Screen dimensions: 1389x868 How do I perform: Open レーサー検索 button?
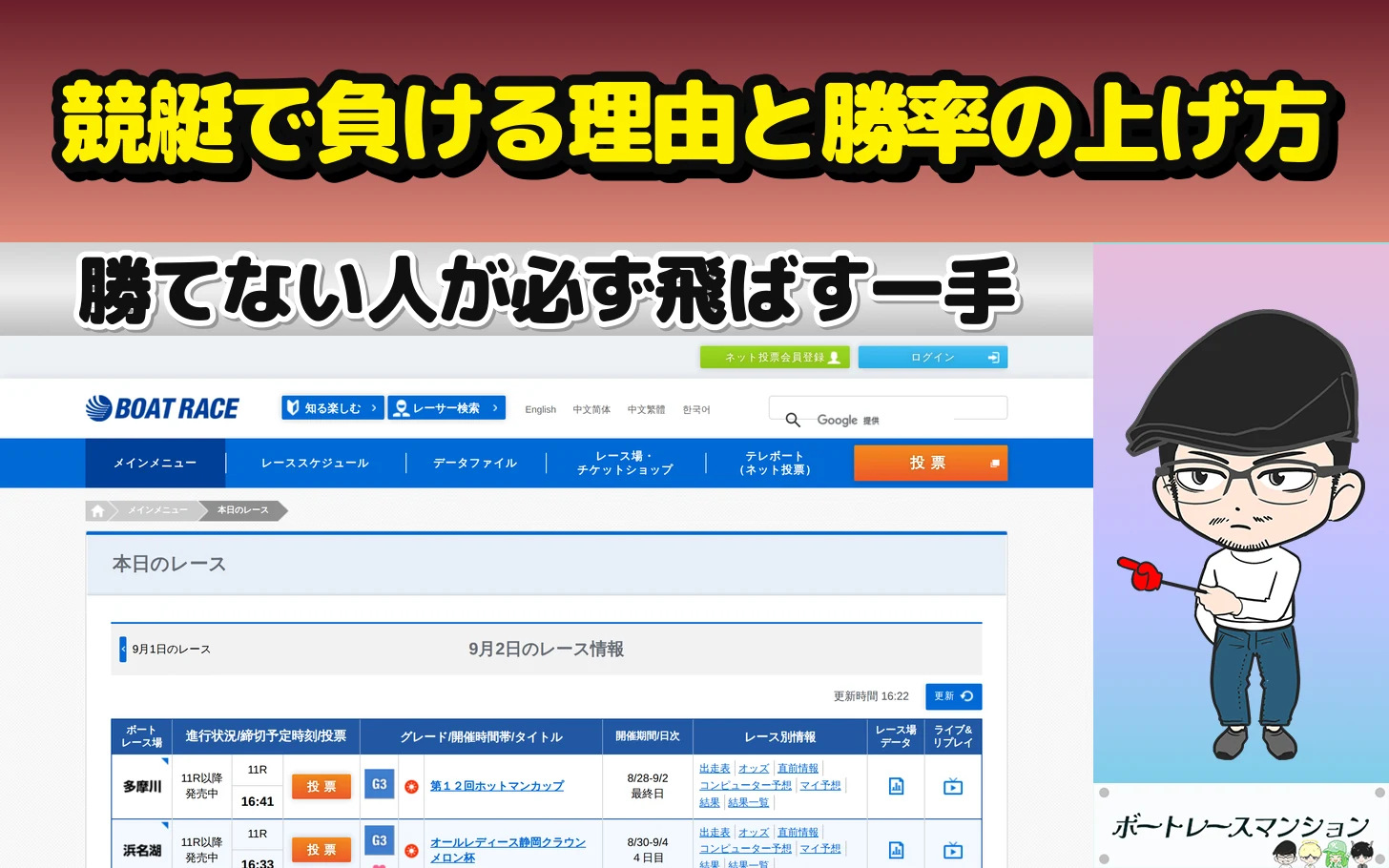446,407
